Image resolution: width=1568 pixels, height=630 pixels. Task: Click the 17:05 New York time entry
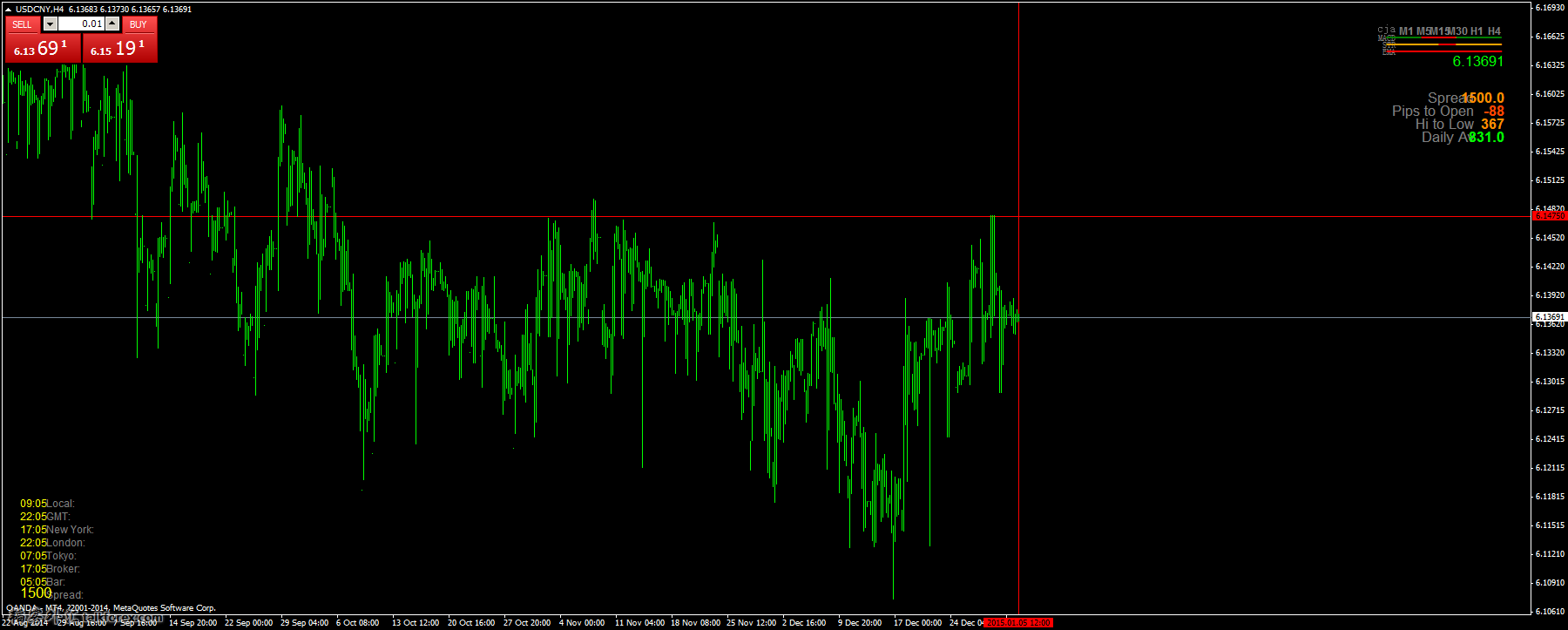[57, 530]
